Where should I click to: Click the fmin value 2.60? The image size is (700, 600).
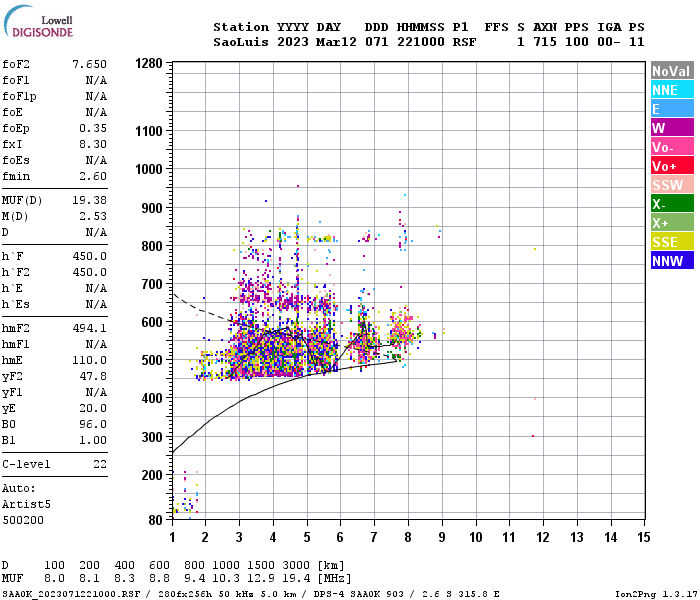pos(93,176)
